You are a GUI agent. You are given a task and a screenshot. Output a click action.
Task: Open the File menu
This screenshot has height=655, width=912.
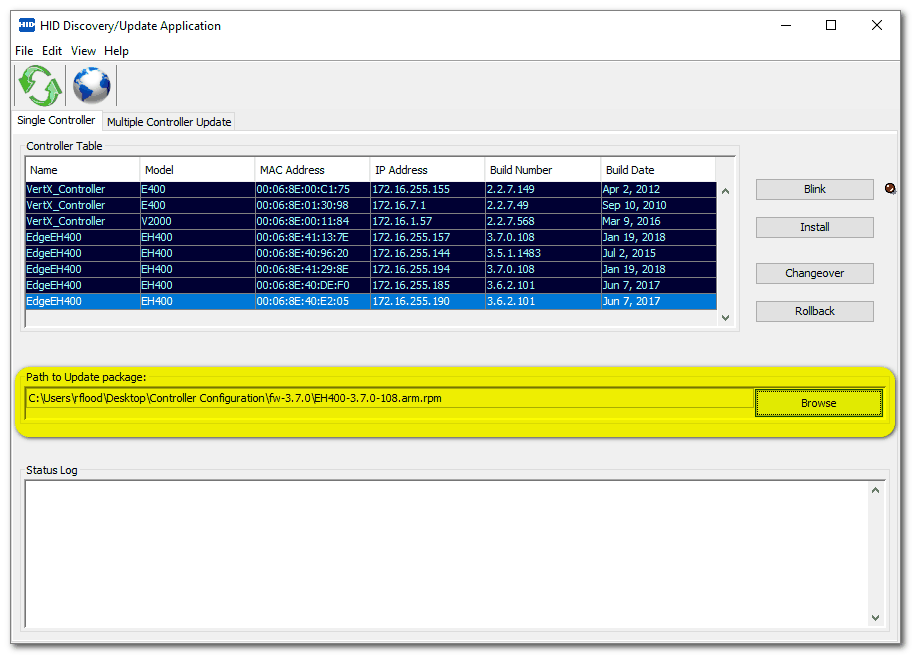(x=24, y=51)
